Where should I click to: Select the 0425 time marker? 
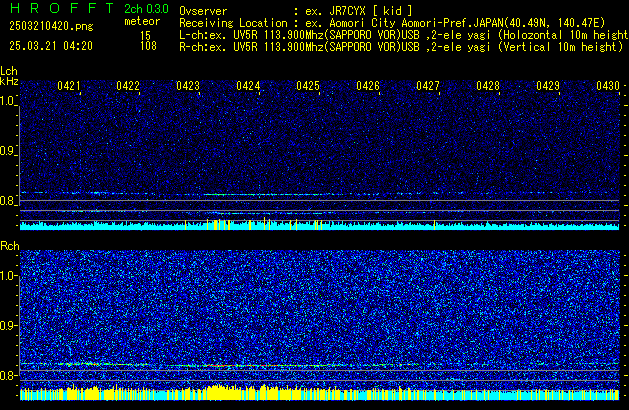308,86
